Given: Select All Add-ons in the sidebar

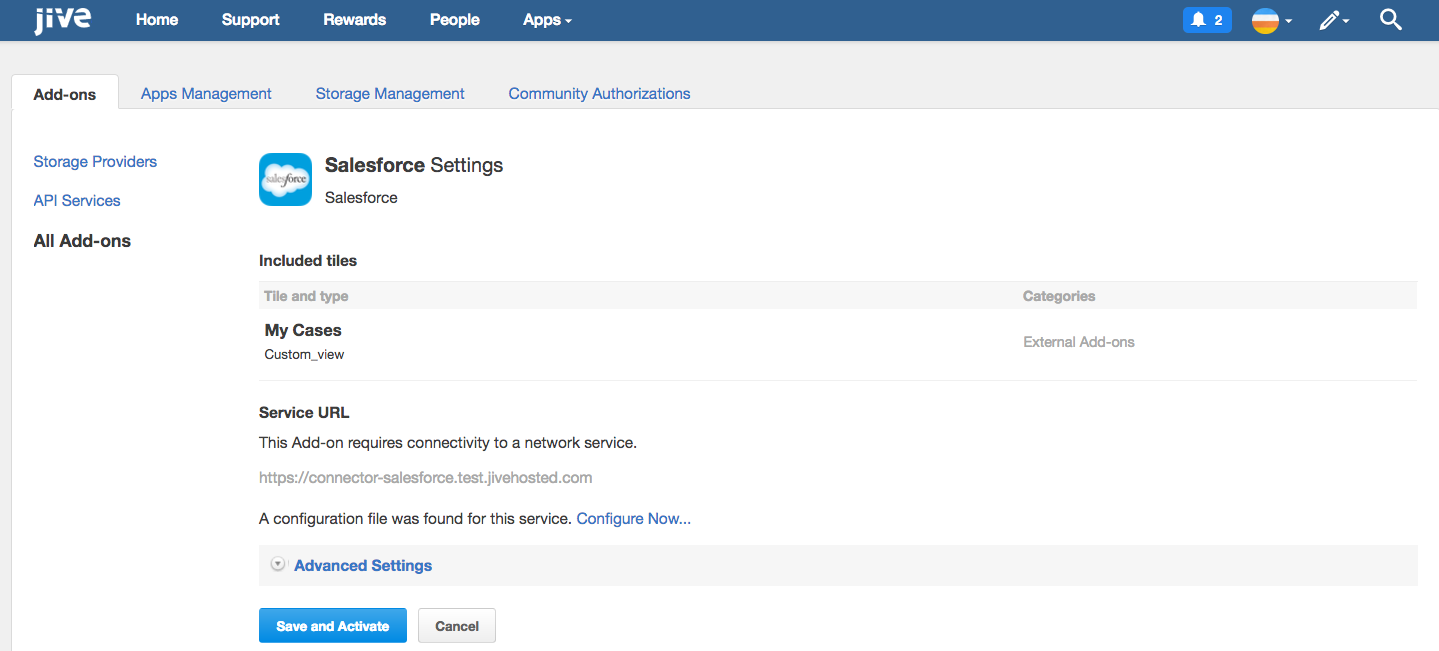Looking at the screenshot, I should 82,241.
